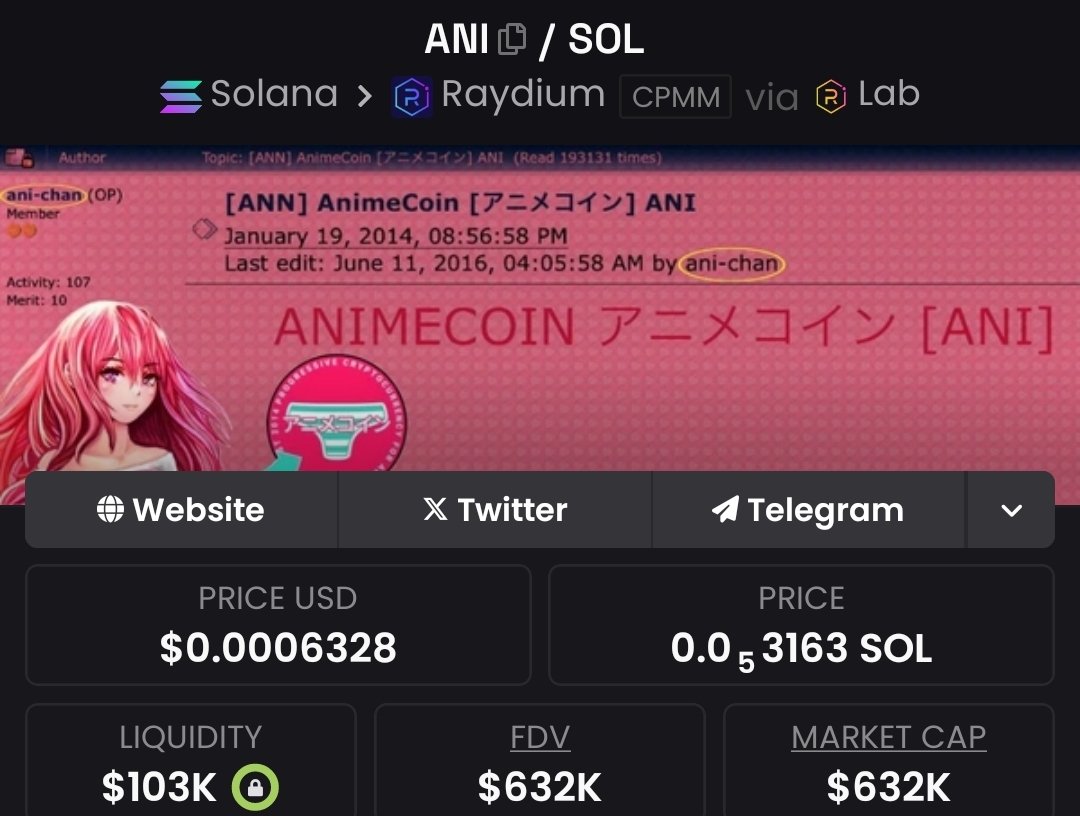The image size is (1080, 816).
Task: Click the $103K liquidity value
Action: 159,787
